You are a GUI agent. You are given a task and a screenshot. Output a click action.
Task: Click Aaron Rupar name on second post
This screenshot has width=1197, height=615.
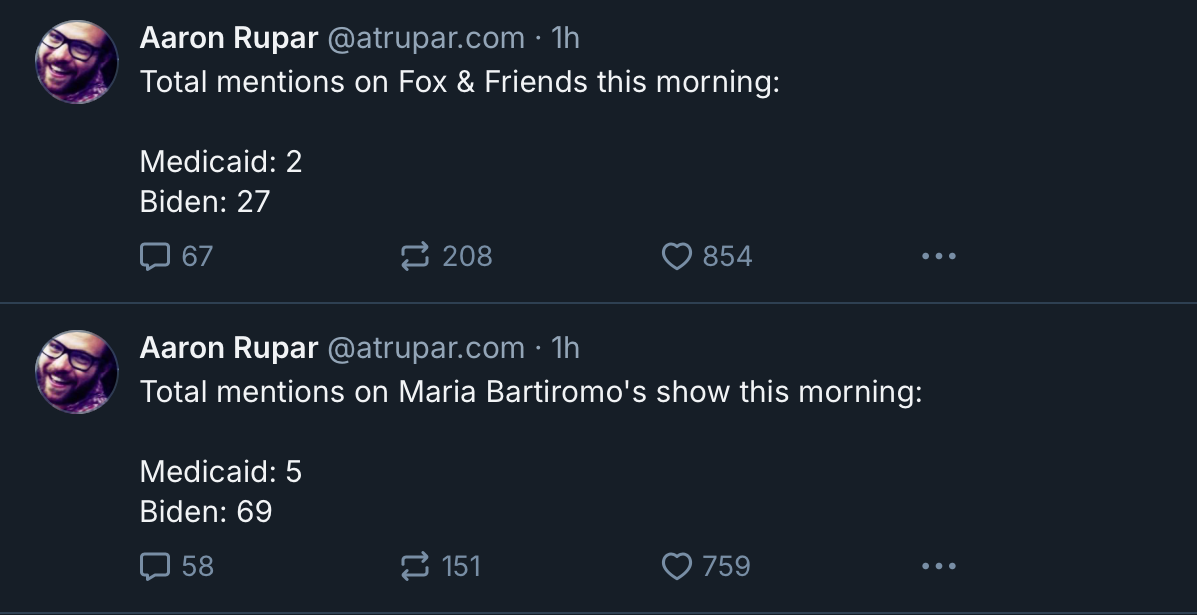[229, 348]
